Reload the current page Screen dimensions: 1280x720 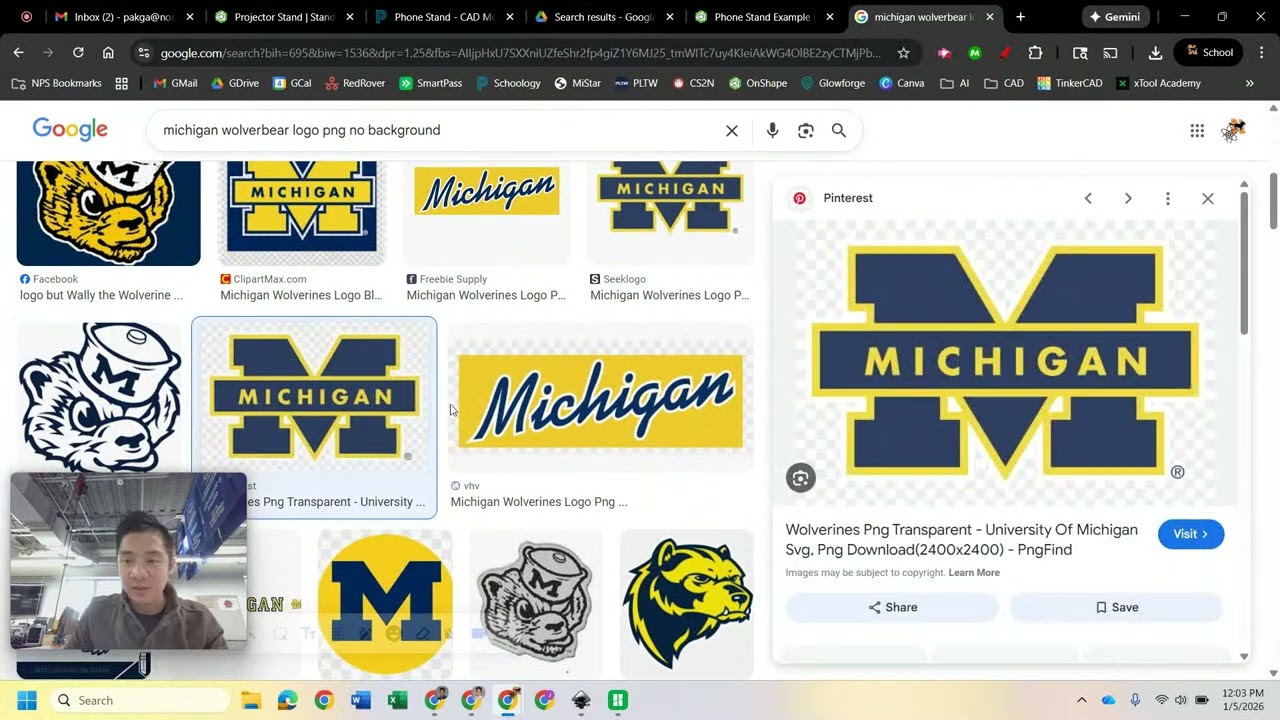pyautogui.click(x=78, y=52)
